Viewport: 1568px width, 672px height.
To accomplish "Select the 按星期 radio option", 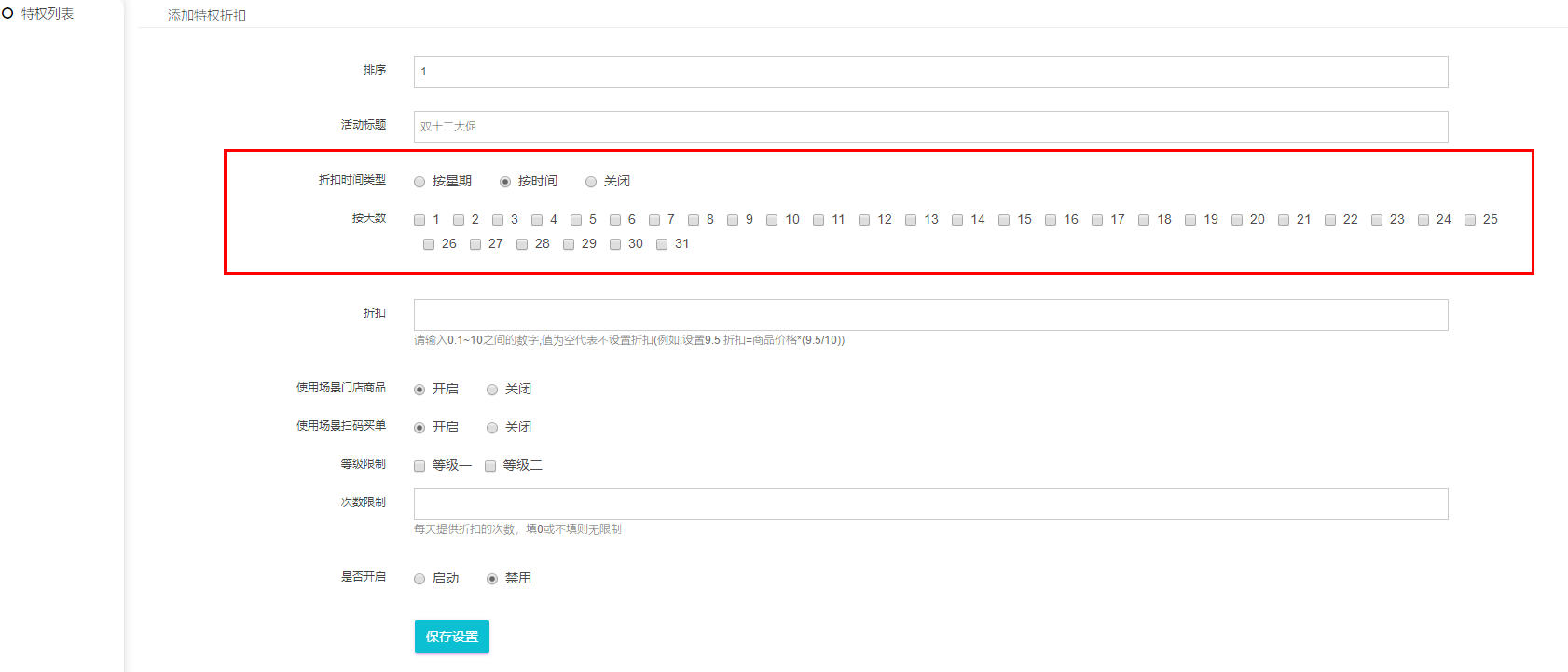I will click(x=420, y=182).
